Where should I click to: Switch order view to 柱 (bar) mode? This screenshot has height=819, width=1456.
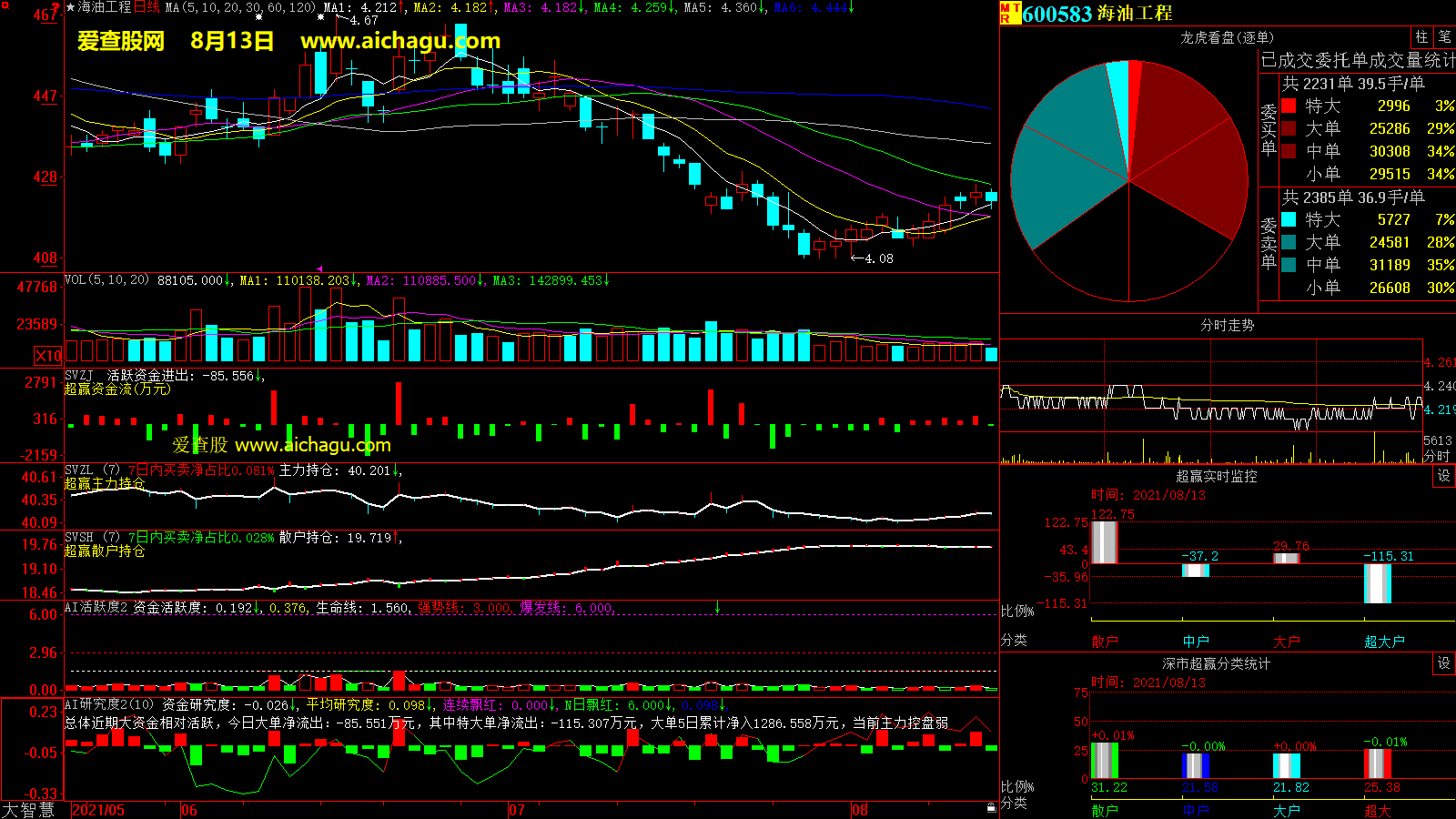tap(1421, 37)
